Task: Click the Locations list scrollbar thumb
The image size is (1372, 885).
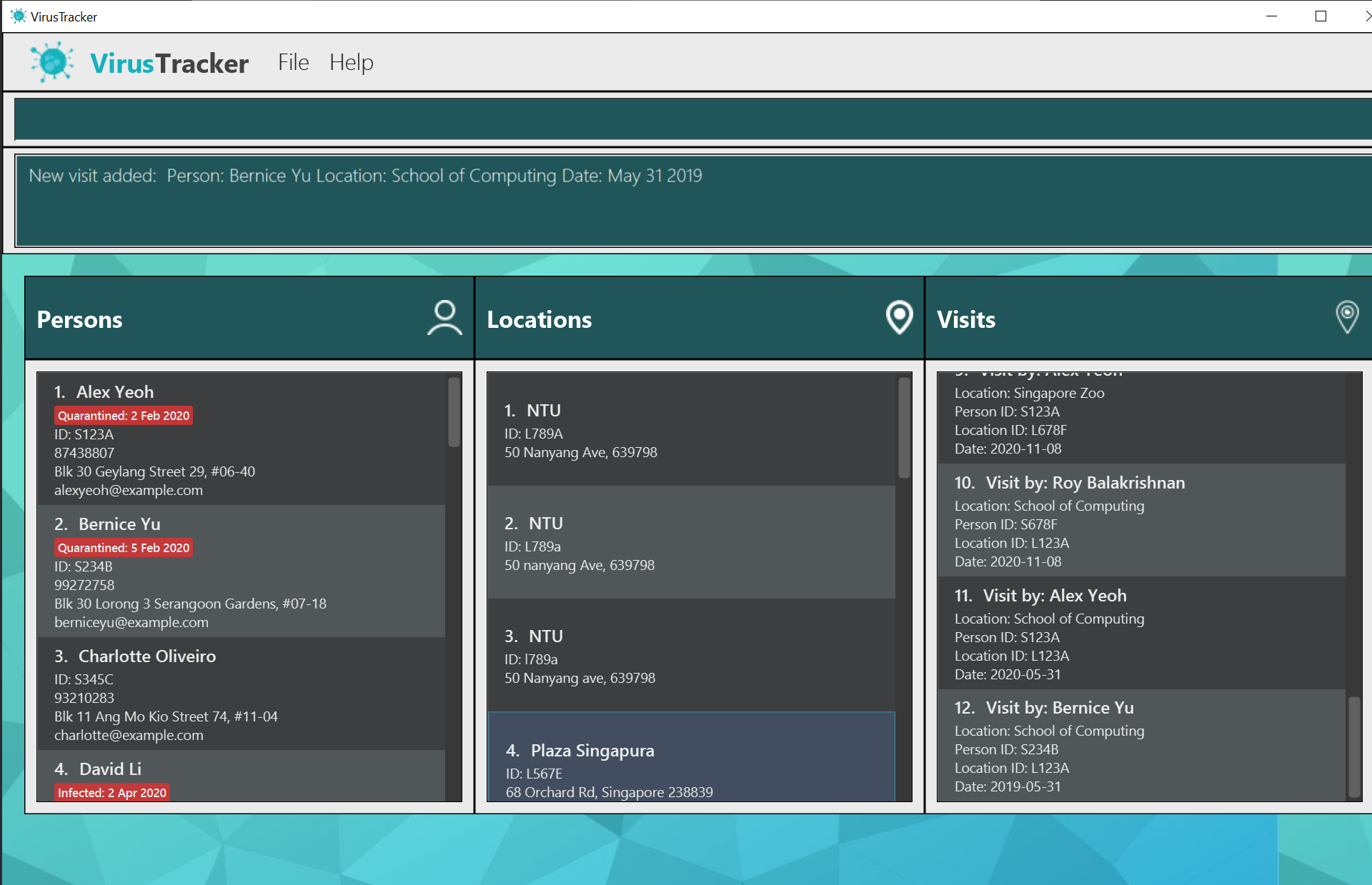Action: pos(904,427)
